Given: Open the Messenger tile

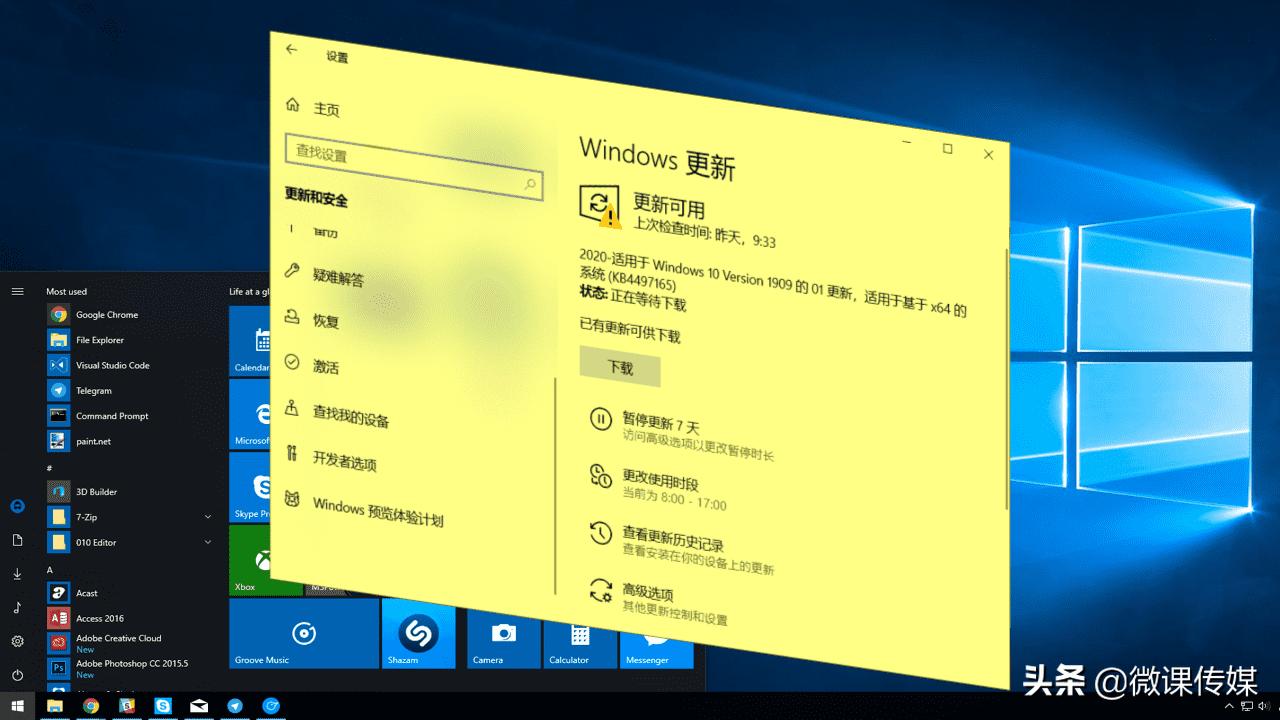Looking at the screenshot, I should pos(657,633).
